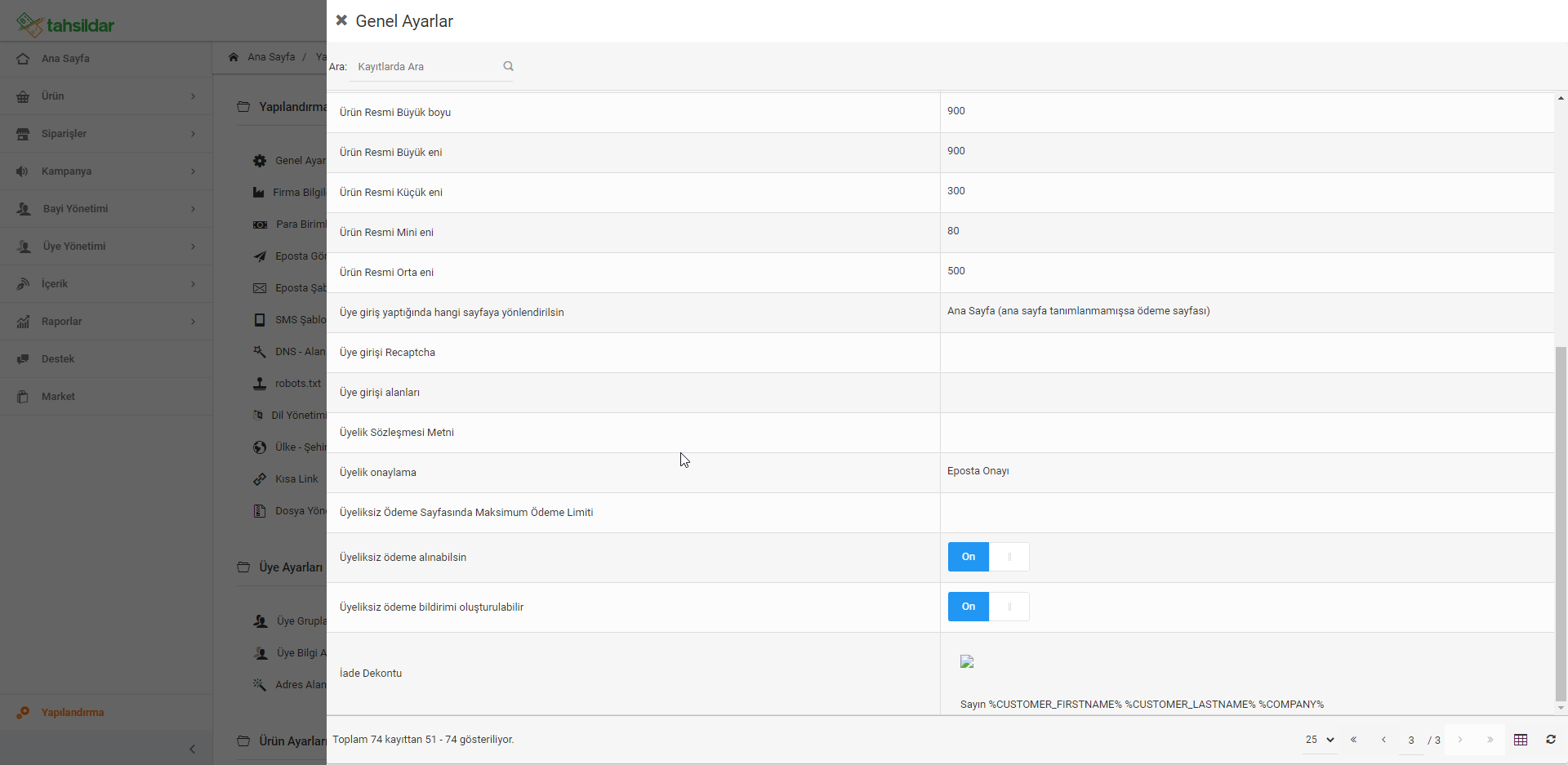This screenshot has width=1568, height=765.
Task: Click the Eposta Onayı value cell
Action: point(1247,472)
